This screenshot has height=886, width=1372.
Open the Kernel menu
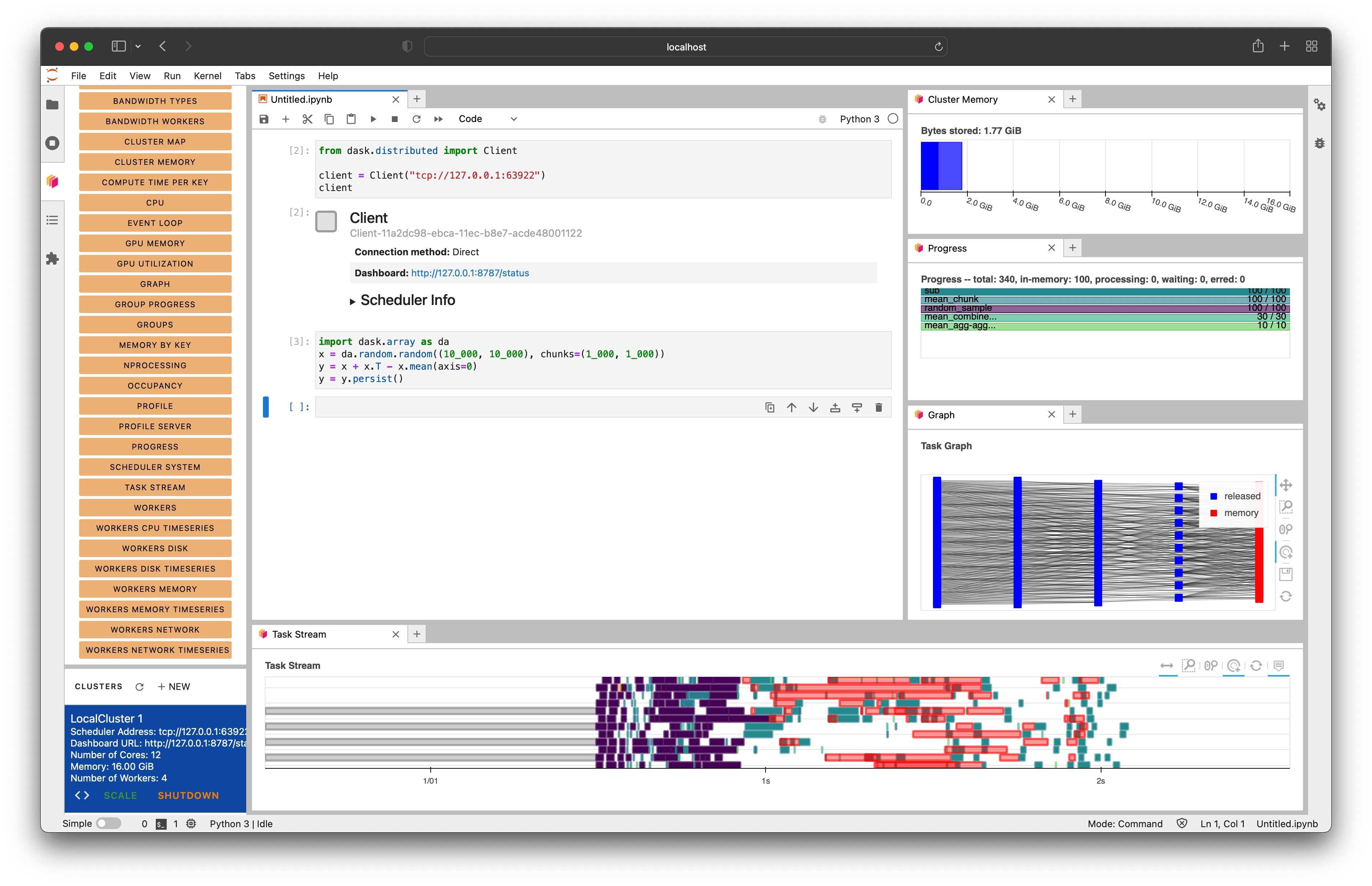click(208, 76)
